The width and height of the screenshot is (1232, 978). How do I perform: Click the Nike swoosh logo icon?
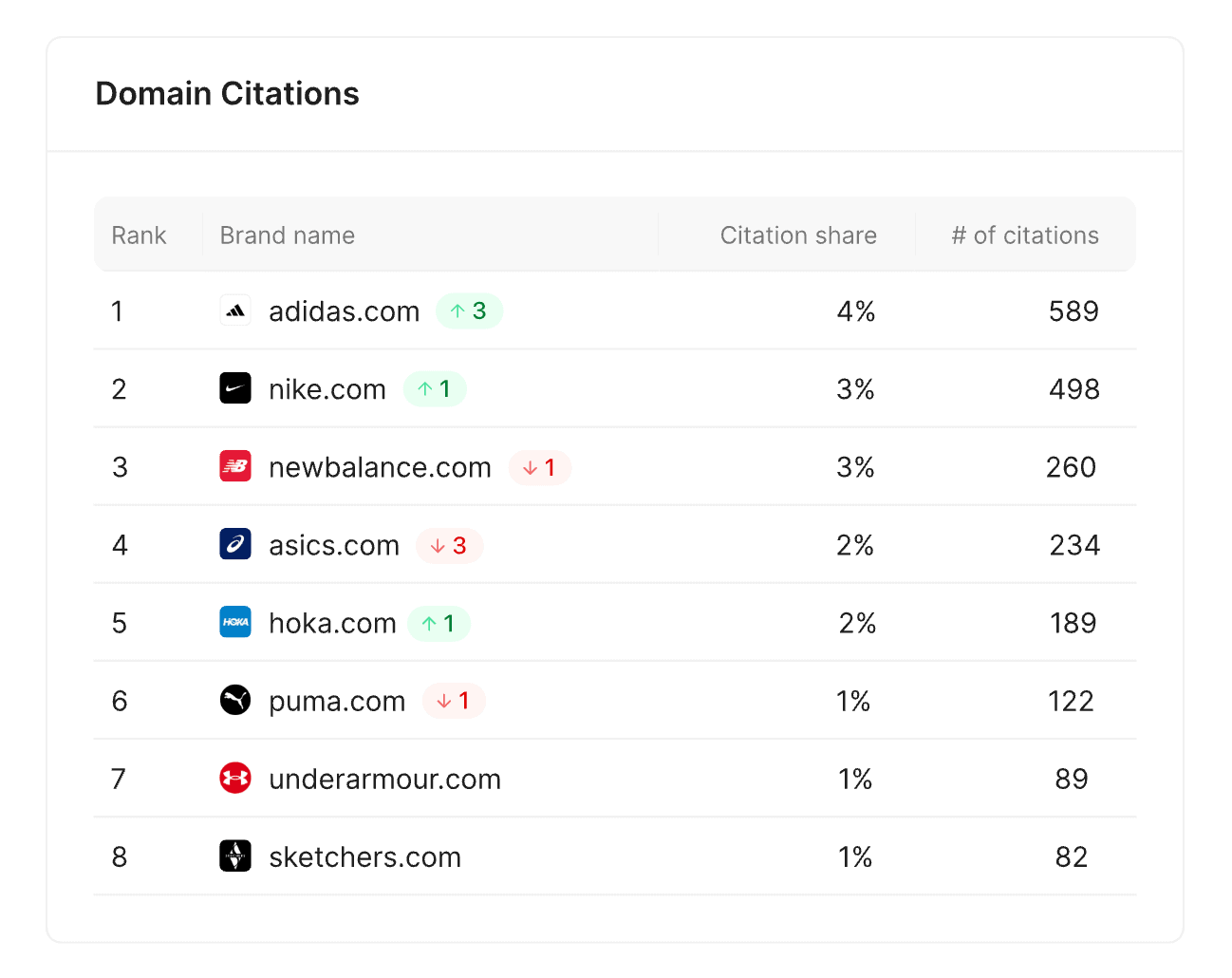click(x=235, y=388)
